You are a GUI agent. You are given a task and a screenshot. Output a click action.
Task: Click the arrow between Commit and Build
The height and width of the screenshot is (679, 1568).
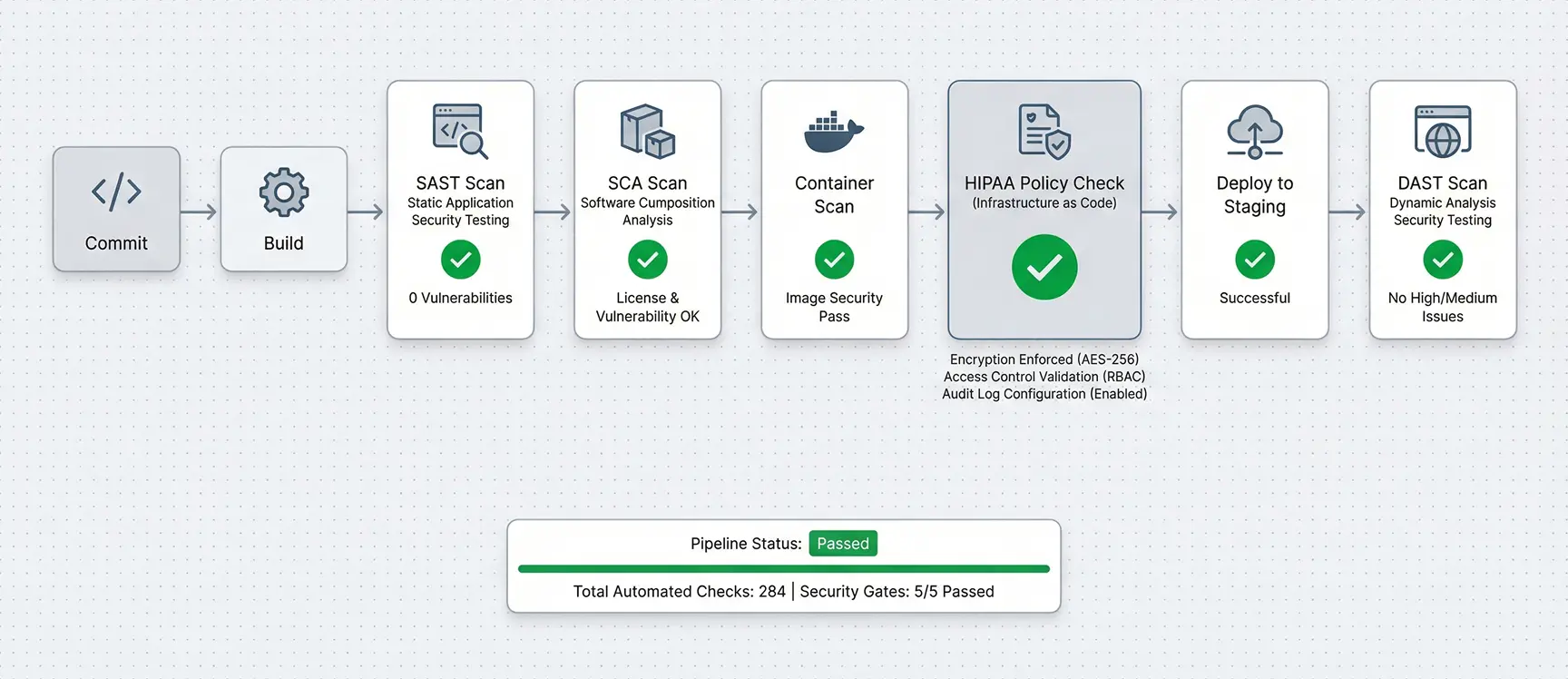200,212
